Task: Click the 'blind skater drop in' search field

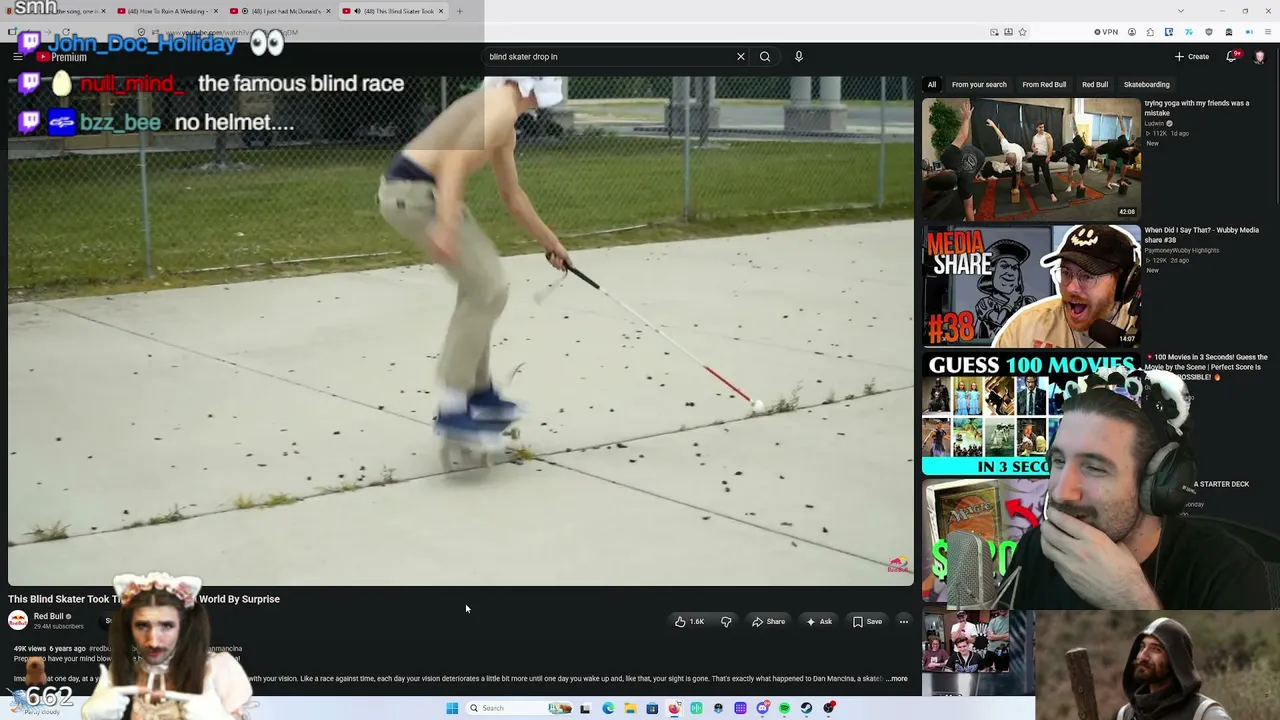Action: click(x=610, y=57)
